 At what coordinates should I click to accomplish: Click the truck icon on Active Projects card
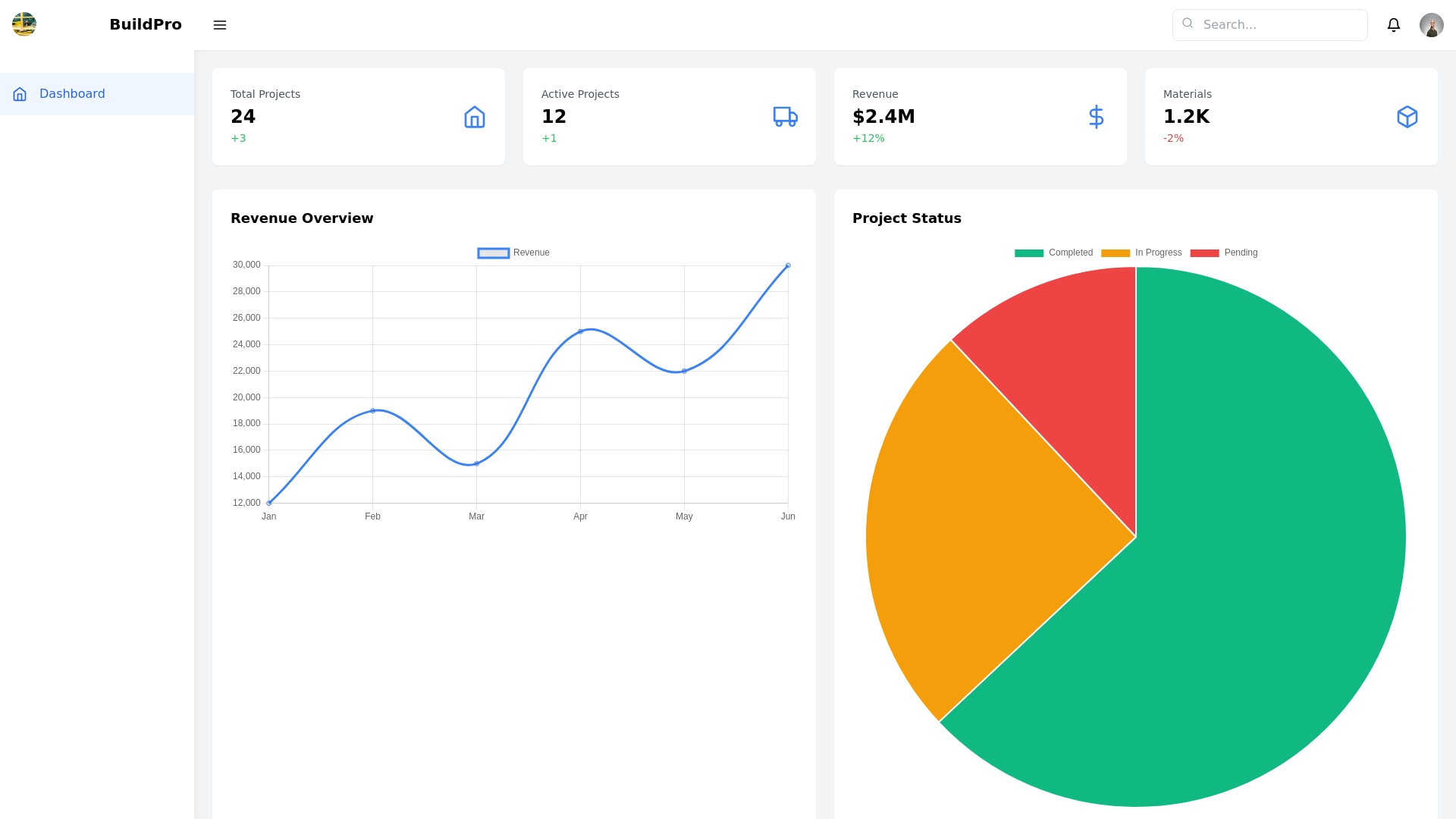785,117
